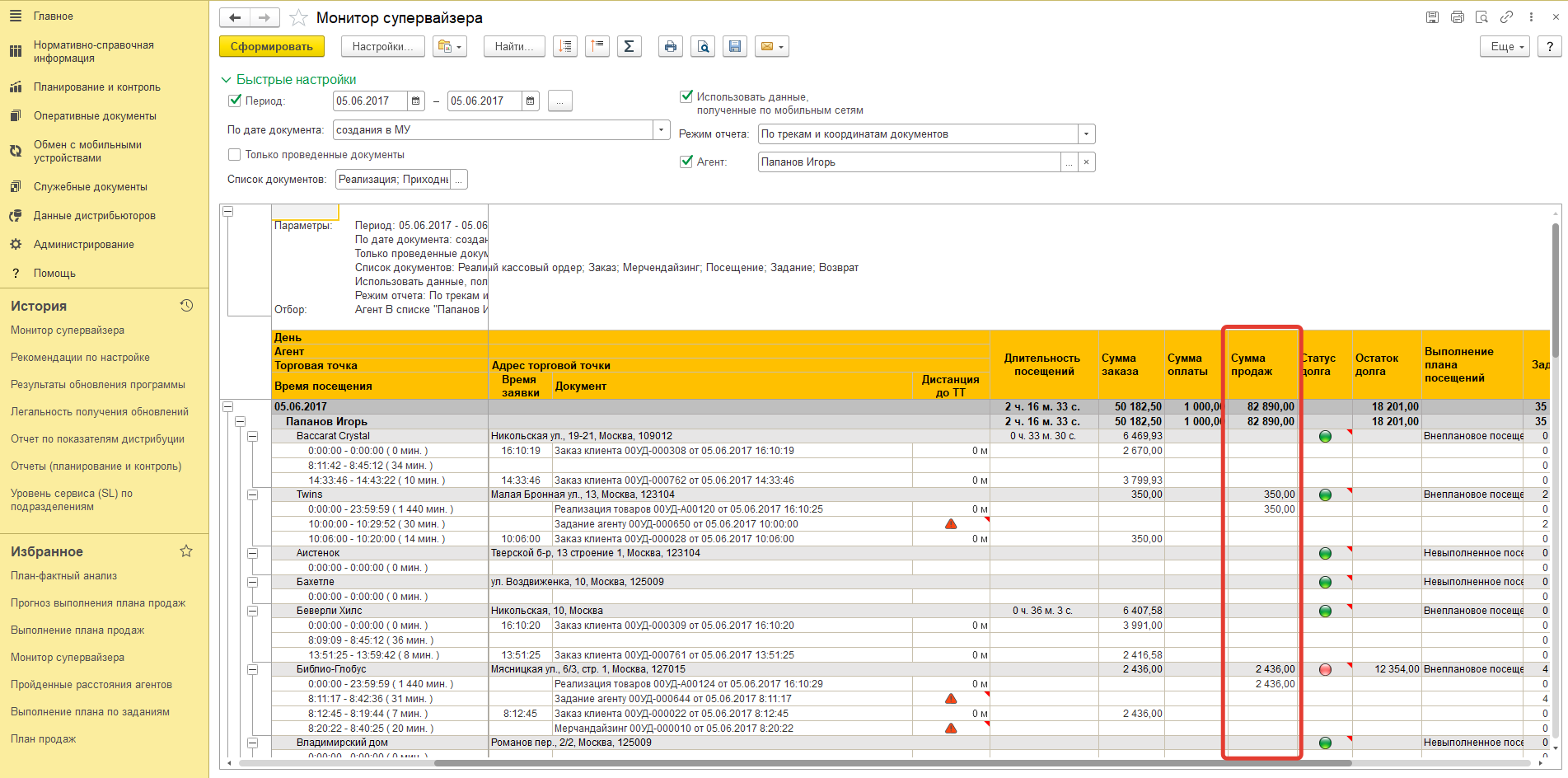Open print preview from the report toolbar
1568x778 pixels.
[703, 47]
